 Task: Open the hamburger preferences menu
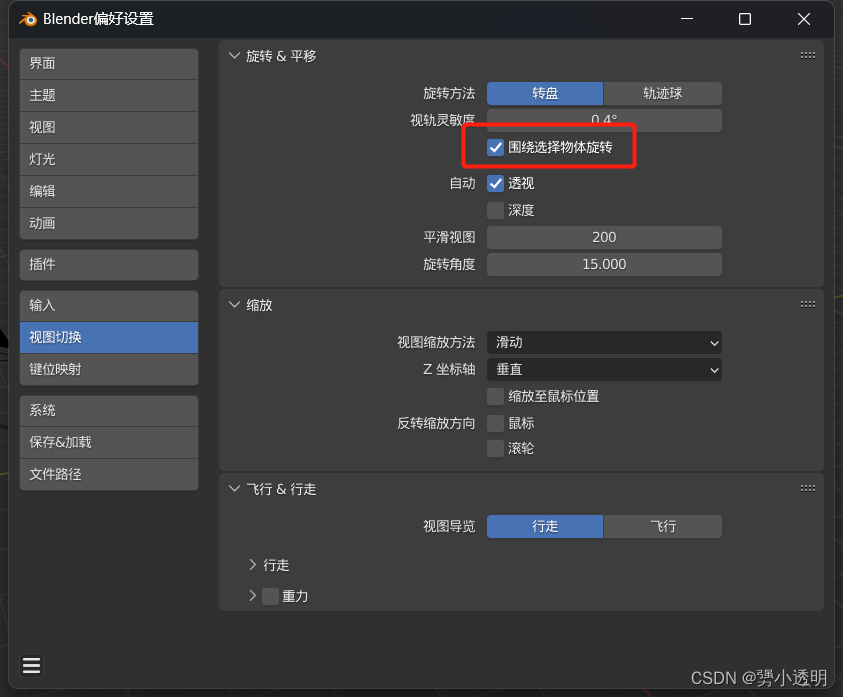pyautogui.click(x=32, y=665)
